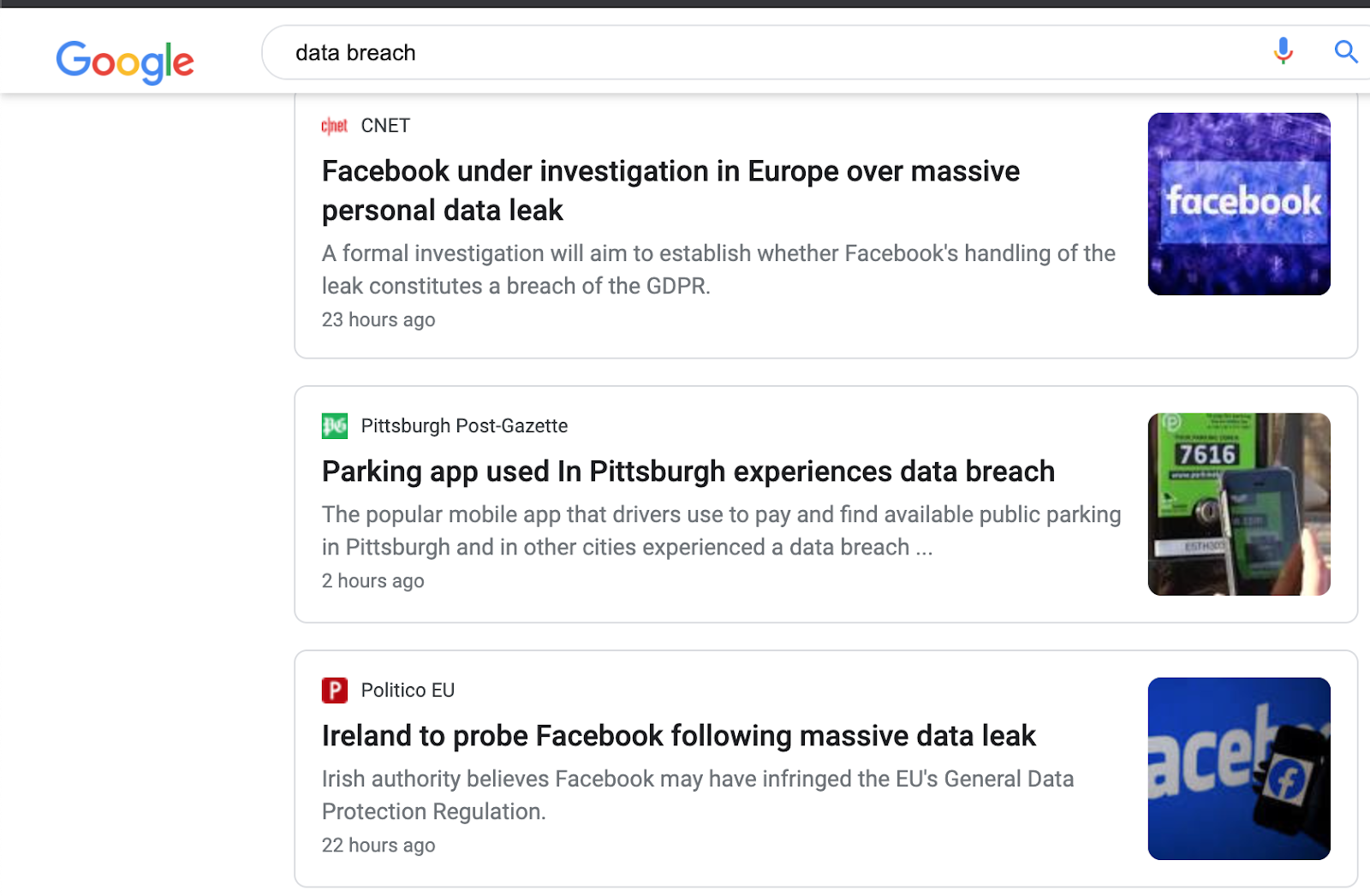Screen dimensions: 1370x896
Task: Open the Facebook investigation in Europe headline
Action: 670,190
